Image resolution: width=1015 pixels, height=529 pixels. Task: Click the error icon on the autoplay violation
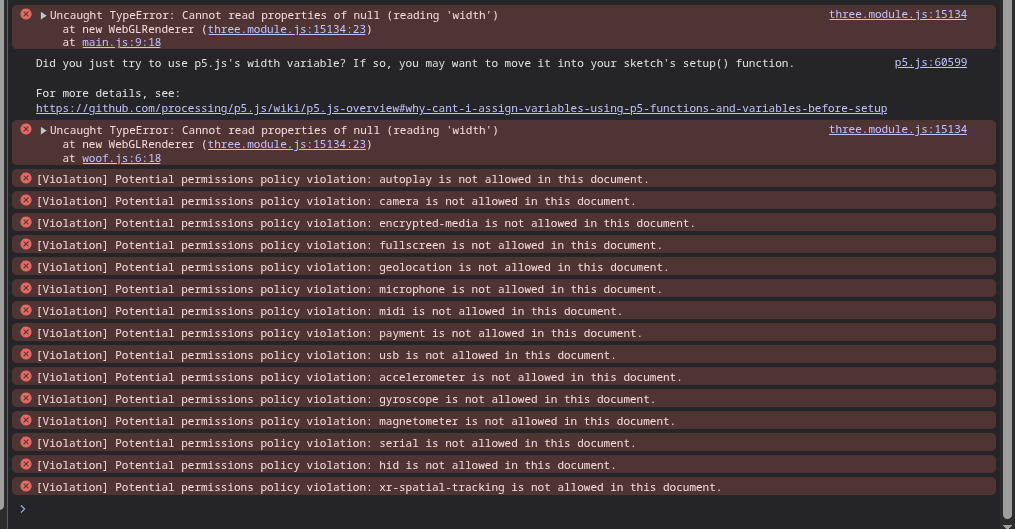(x=25, y=179)
